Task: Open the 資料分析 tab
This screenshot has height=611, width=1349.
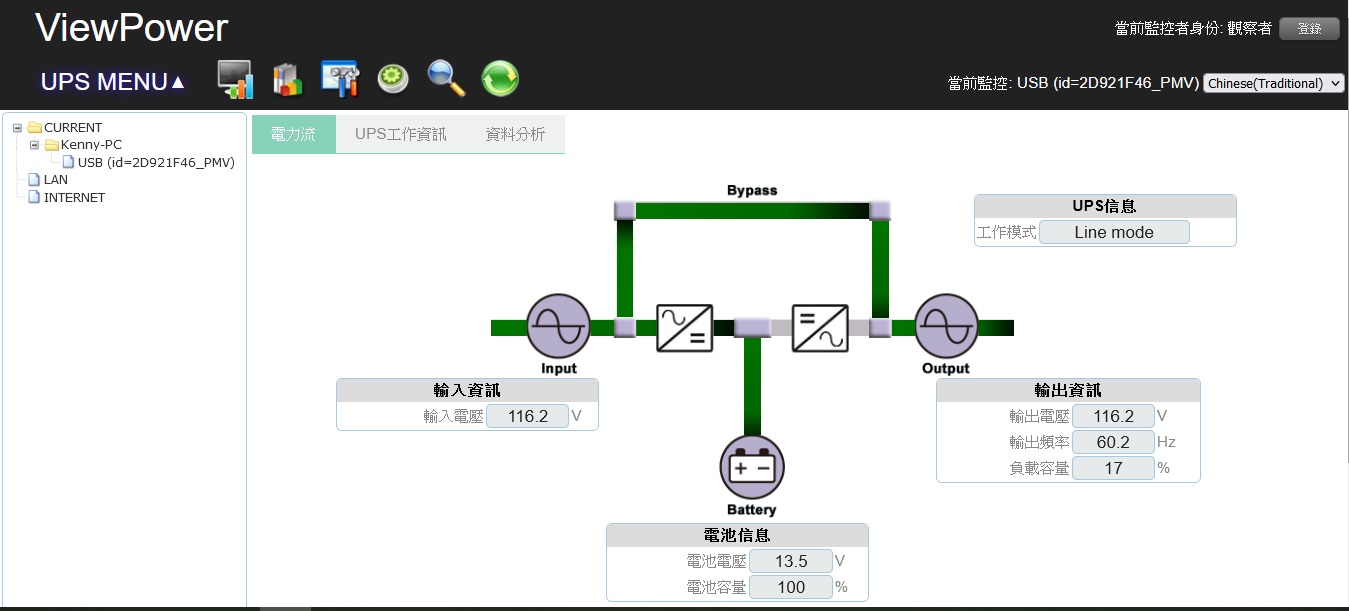Action: pos(515,132)
